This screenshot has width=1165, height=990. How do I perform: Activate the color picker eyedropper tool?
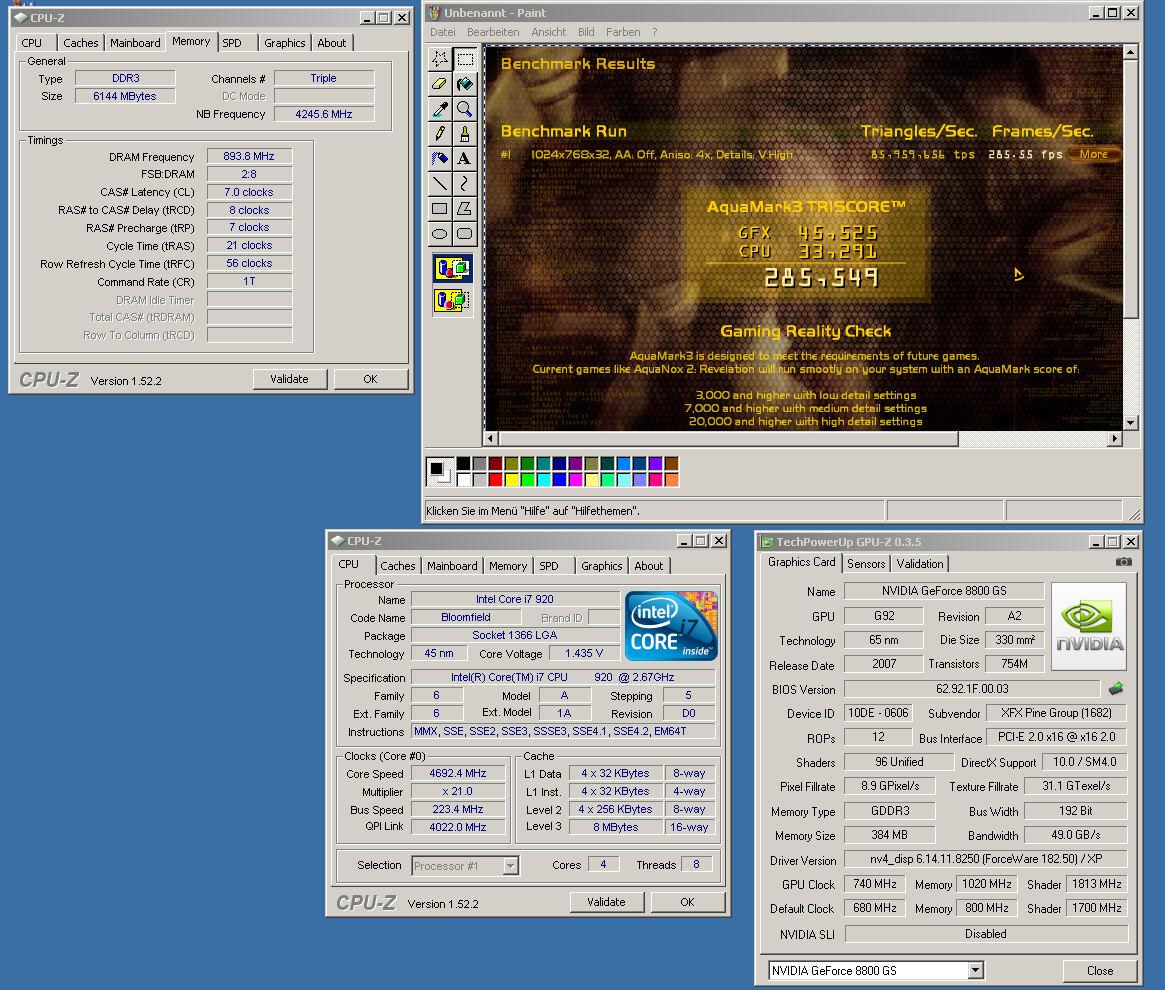click(440, 109)
